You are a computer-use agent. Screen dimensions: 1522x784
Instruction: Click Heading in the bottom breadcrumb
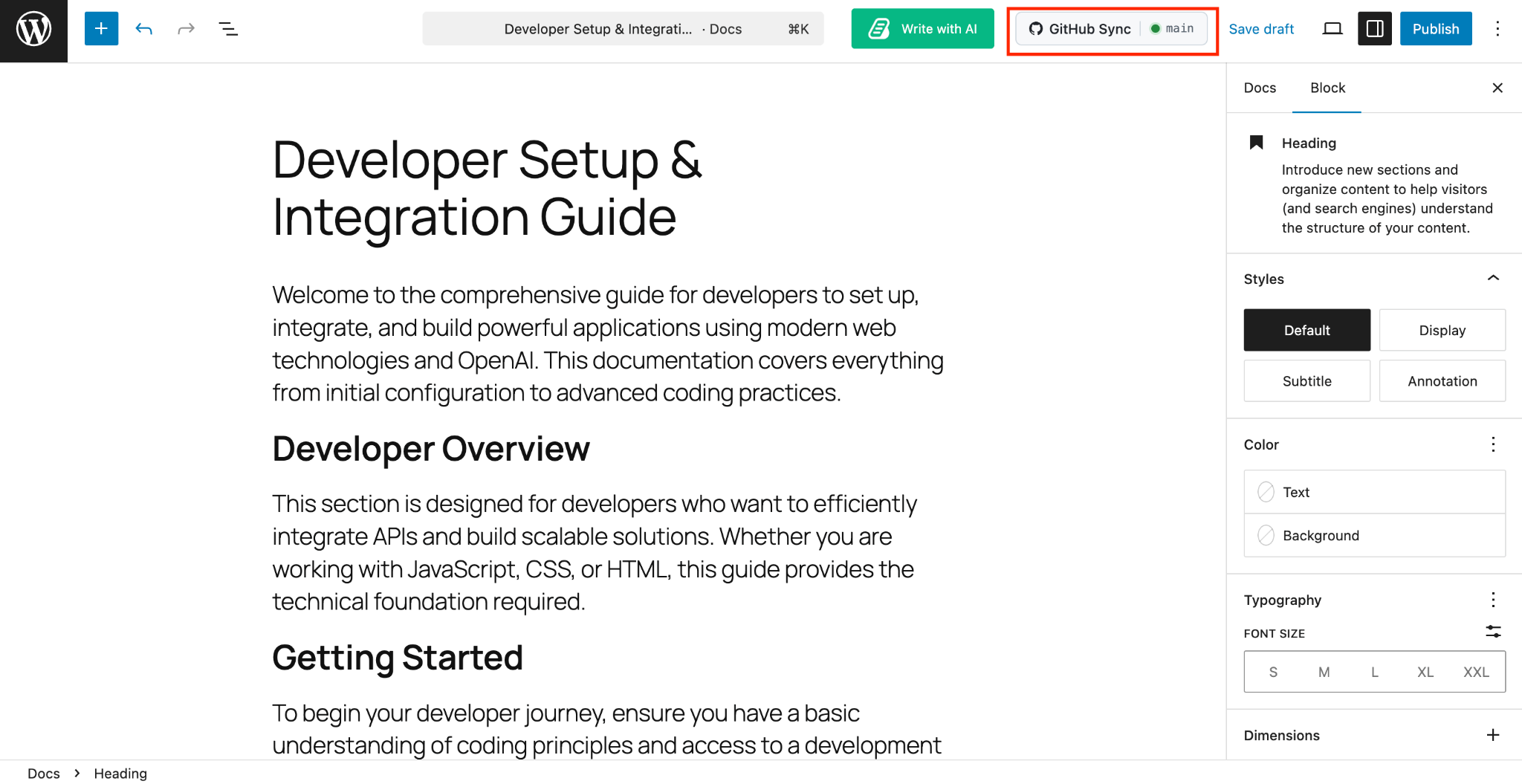click(120, 774)
